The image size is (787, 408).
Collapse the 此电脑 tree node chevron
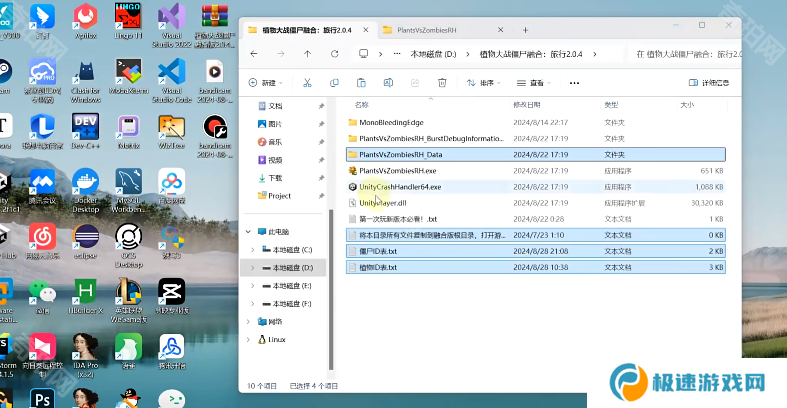point(248,231)
